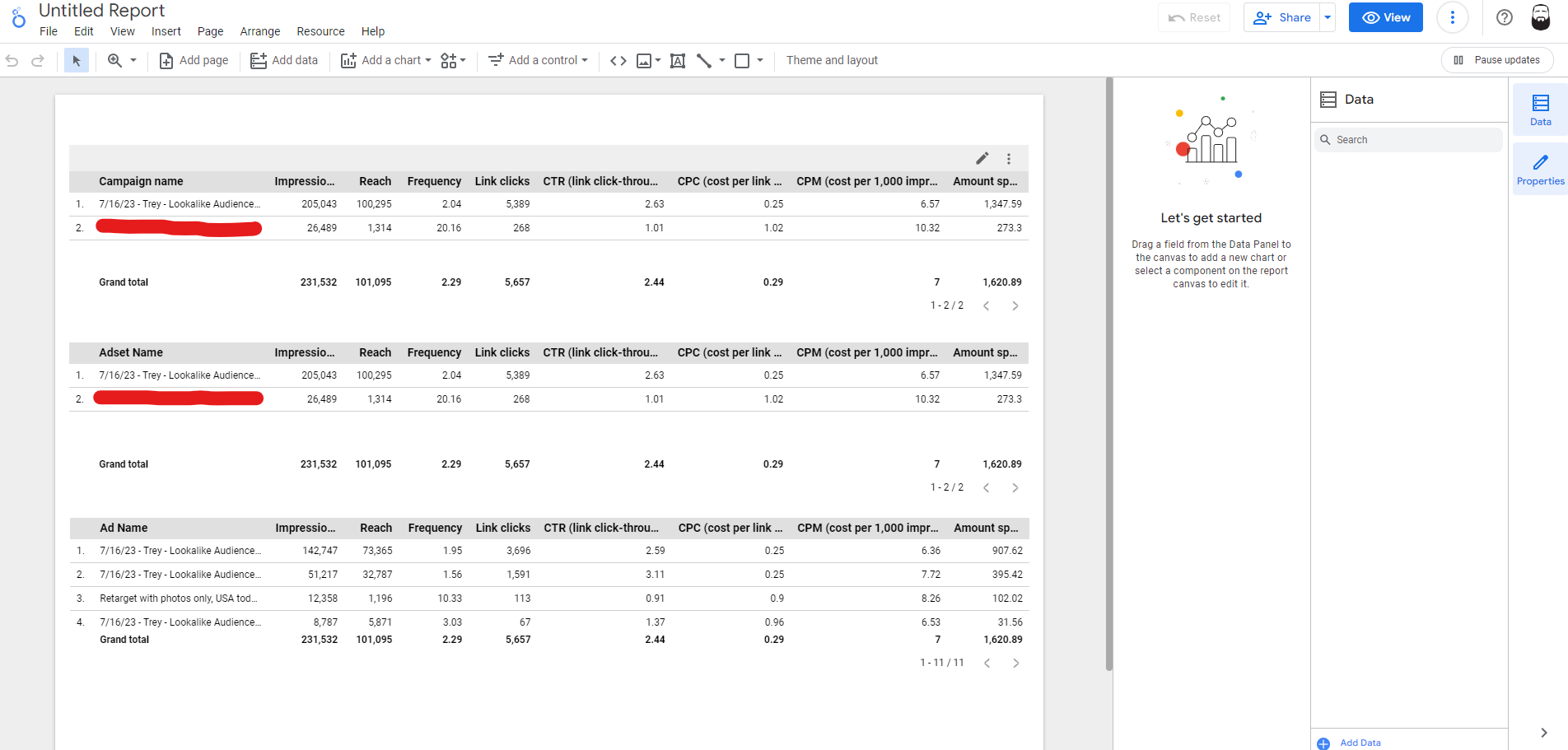This screenshot has width=1568, height=750.
Task: Expand the Add a control dropdown
Action: pyautogui.click(x=539, y=60)
